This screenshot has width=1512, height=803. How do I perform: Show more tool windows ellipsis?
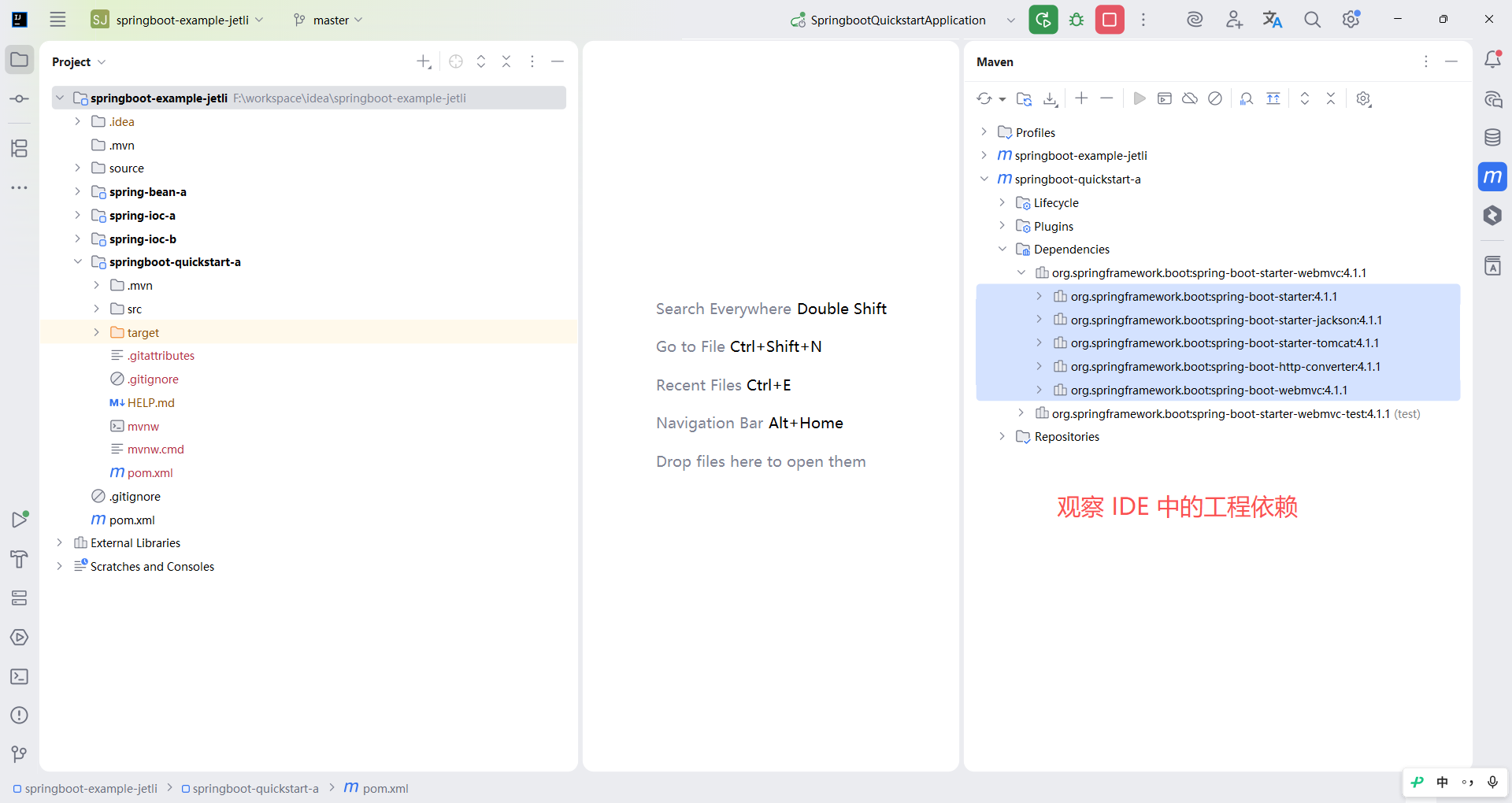20,188
